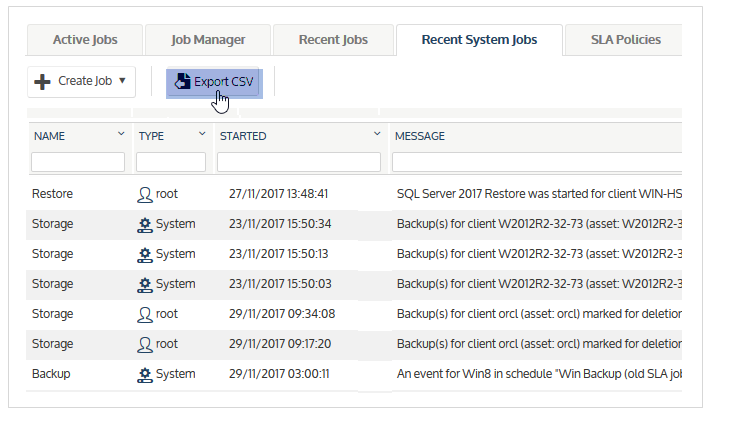Open the Job Manager tab
734x431 pixels.
[208, 40]
